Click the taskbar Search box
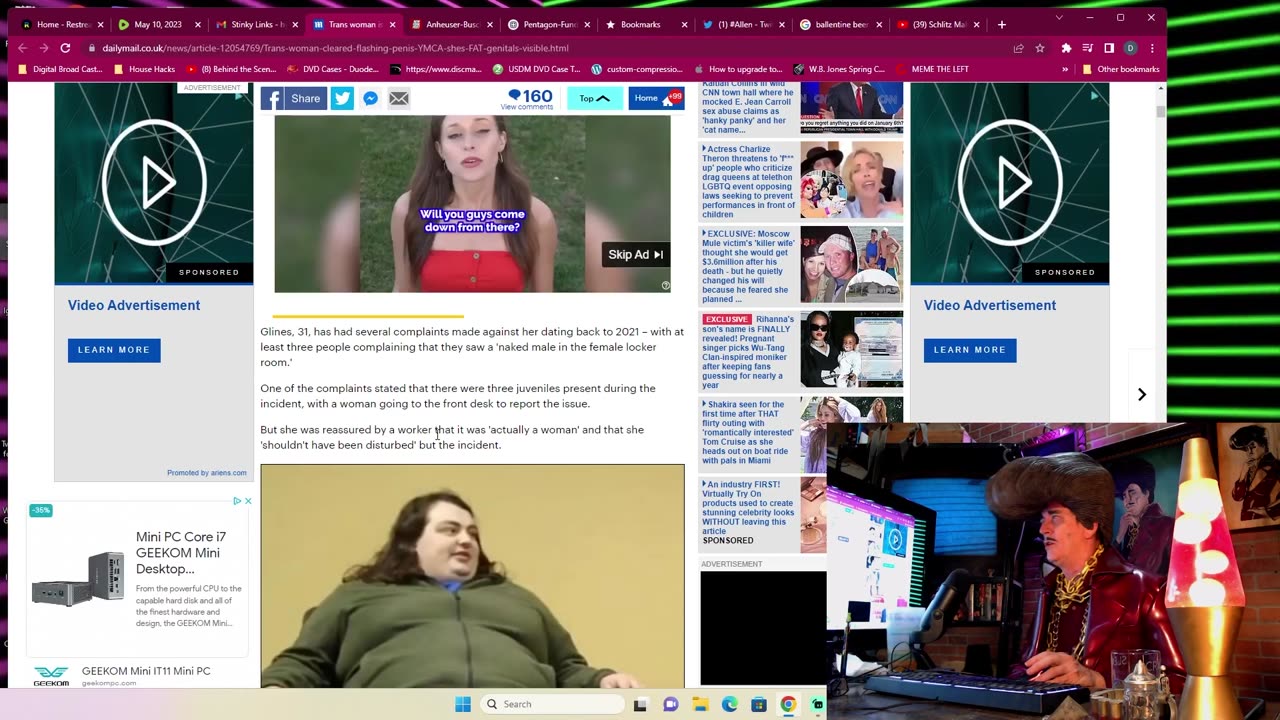The height and width of the screenshot is (720, 1280). [x=552, y=704]
